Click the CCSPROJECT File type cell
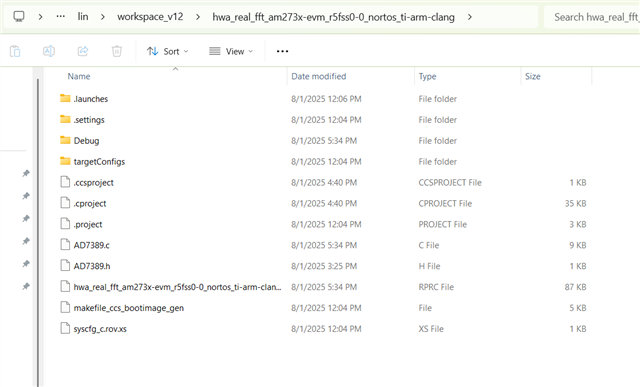Screen dimensions: 640x387 [x=450, y=182]
